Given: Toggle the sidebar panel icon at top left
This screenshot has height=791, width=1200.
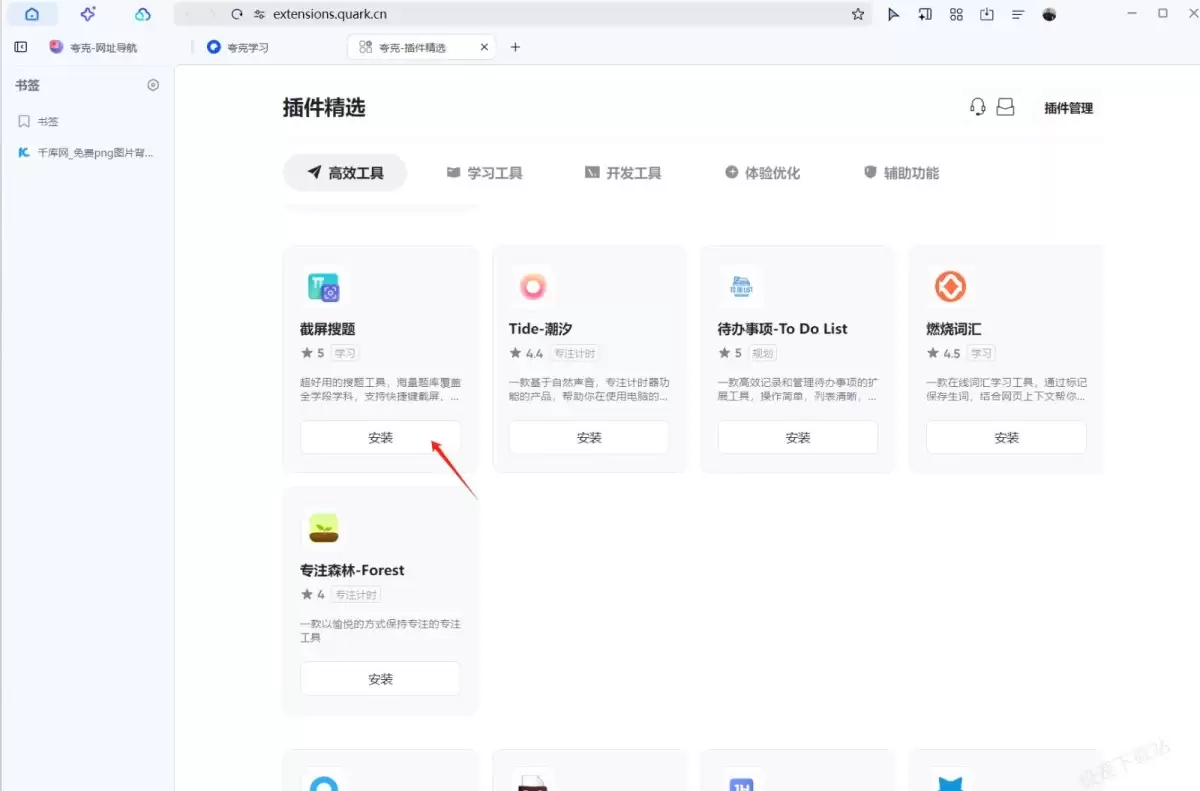Looking at the screenshot, I should coord(20,46).
